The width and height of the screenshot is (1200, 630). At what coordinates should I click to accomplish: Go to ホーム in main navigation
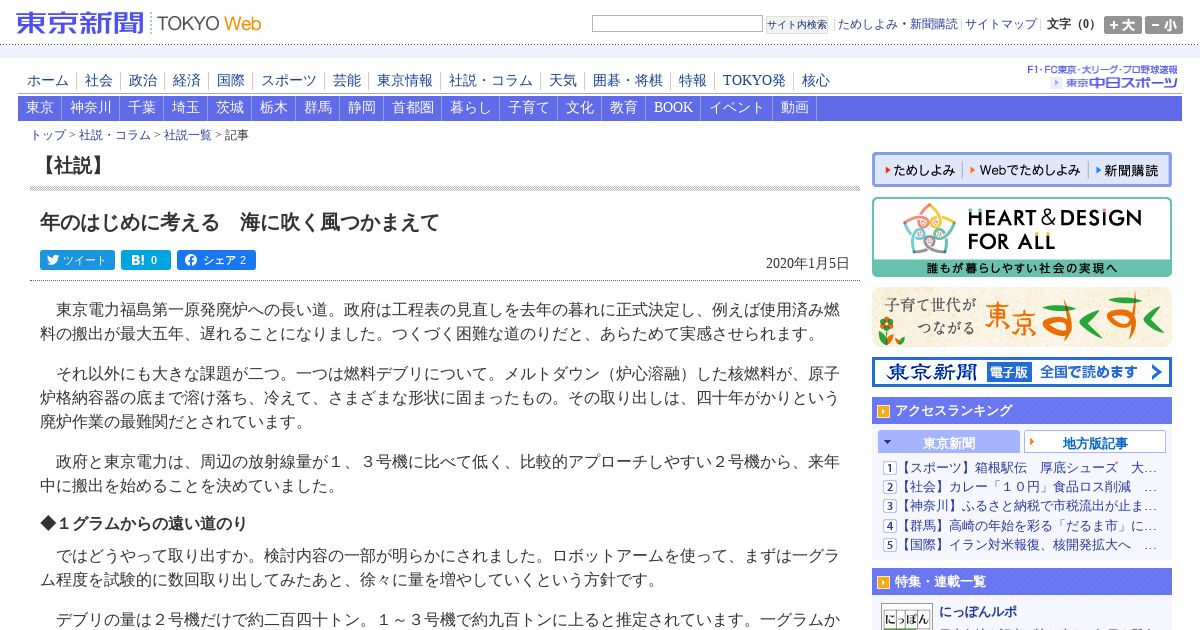pos(48,80)
